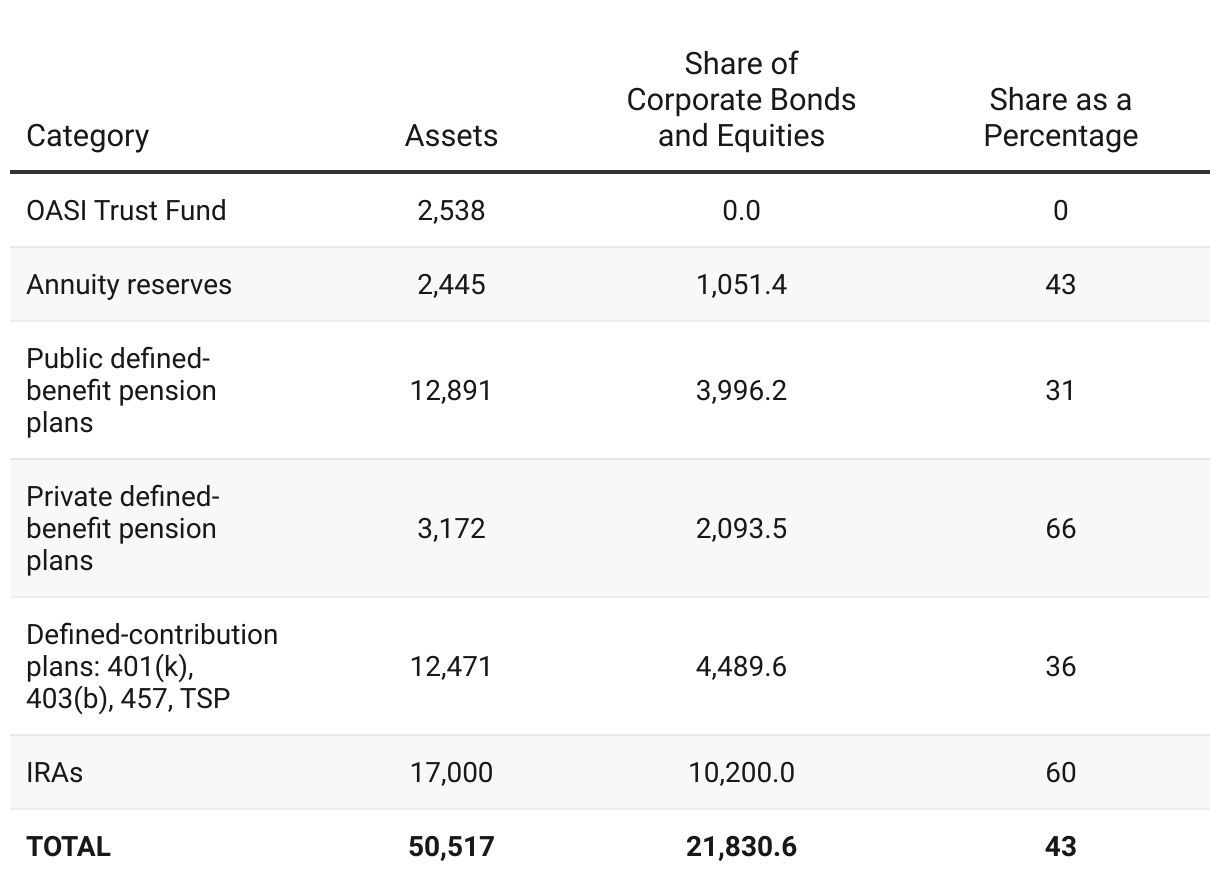Image resolution: width=1220 pixels, height=892 pixels.
Task: Click the 1,051.4 annuity share cell
Action: 741,284
